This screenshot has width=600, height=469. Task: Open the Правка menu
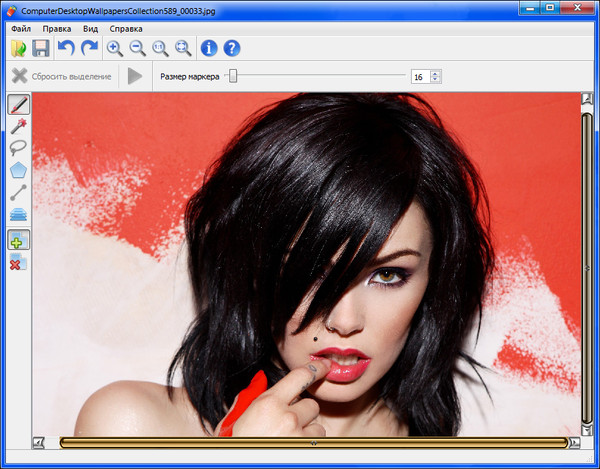pos(57,29)
